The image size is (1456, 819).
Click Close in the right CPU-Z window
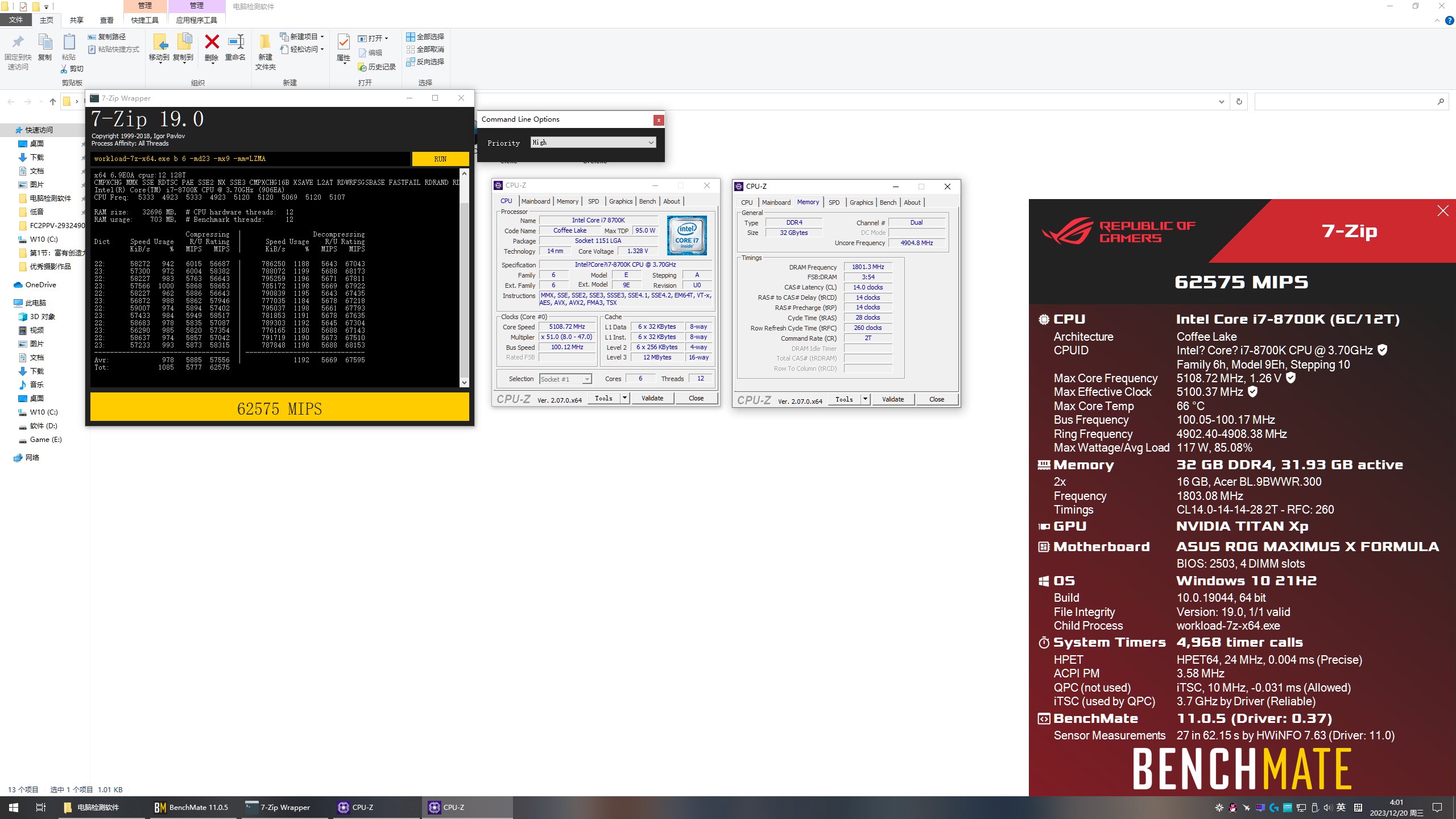pos(936,399)
